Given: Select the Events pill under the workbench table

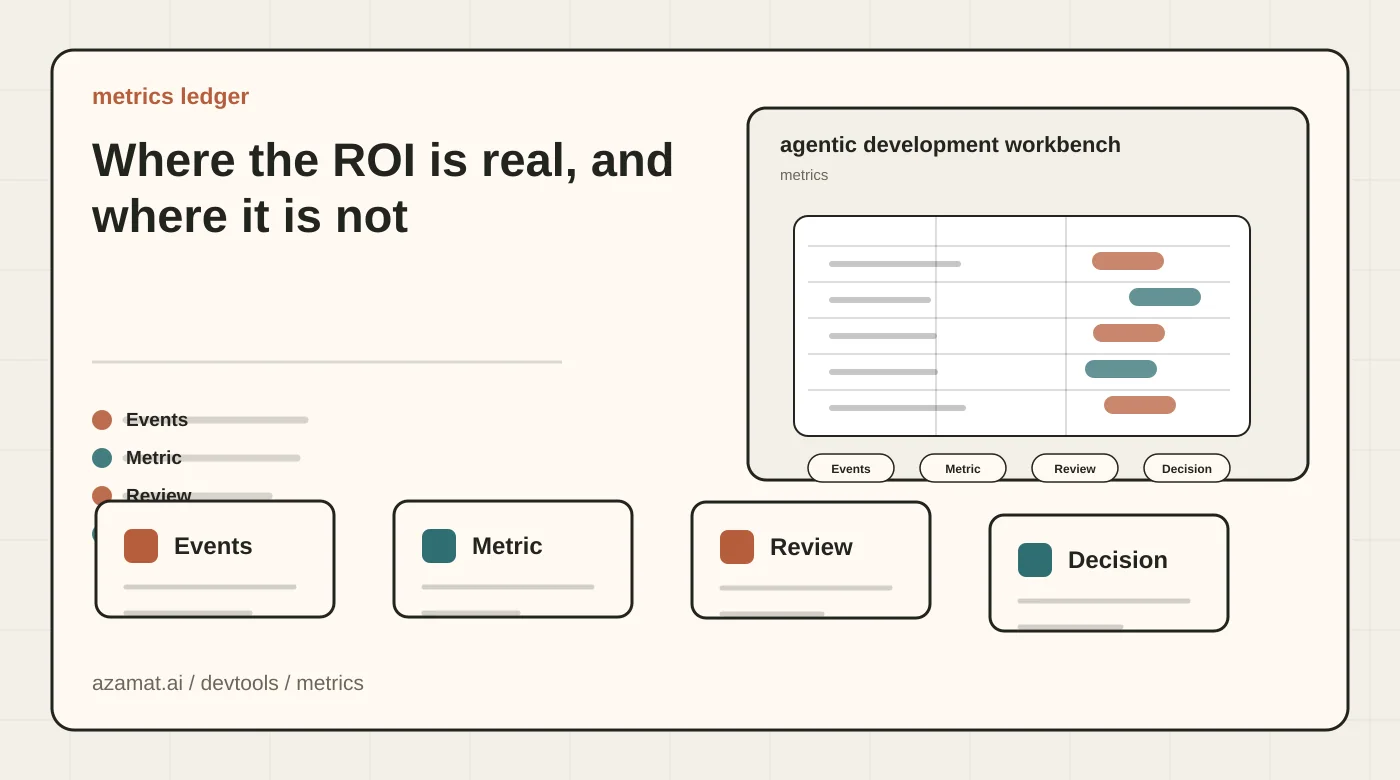Looking at the screenshot, I should (851, 468).
